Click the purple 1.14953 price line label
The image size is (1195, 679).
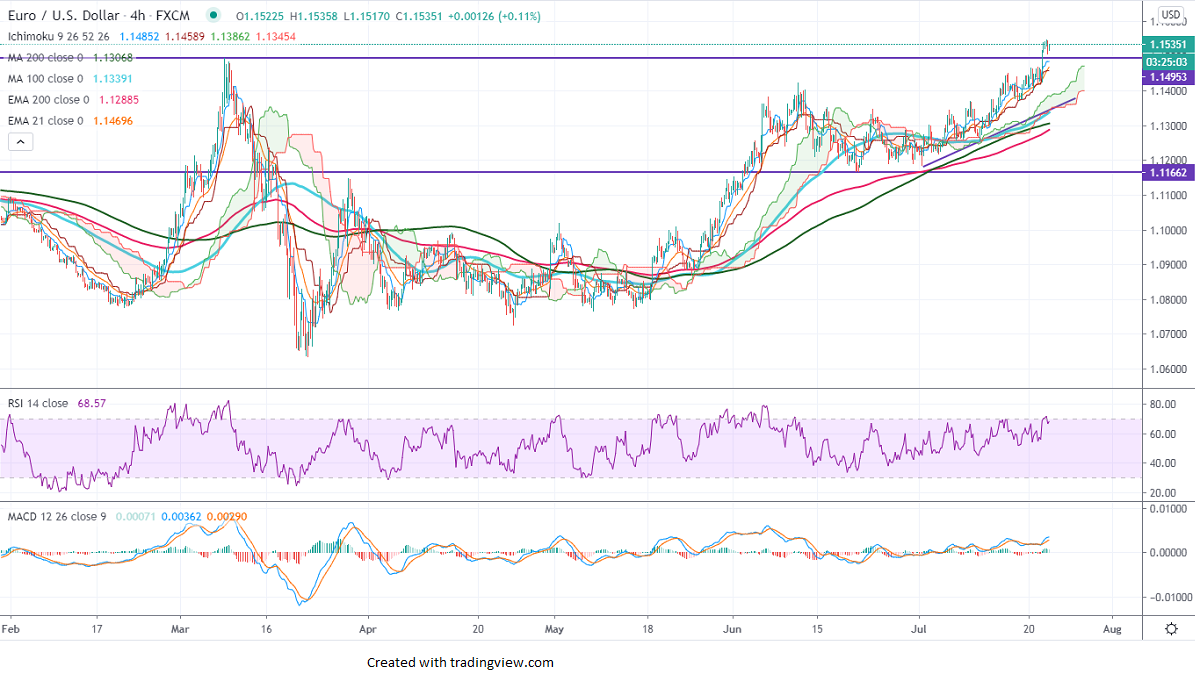tap(1167, 76)
